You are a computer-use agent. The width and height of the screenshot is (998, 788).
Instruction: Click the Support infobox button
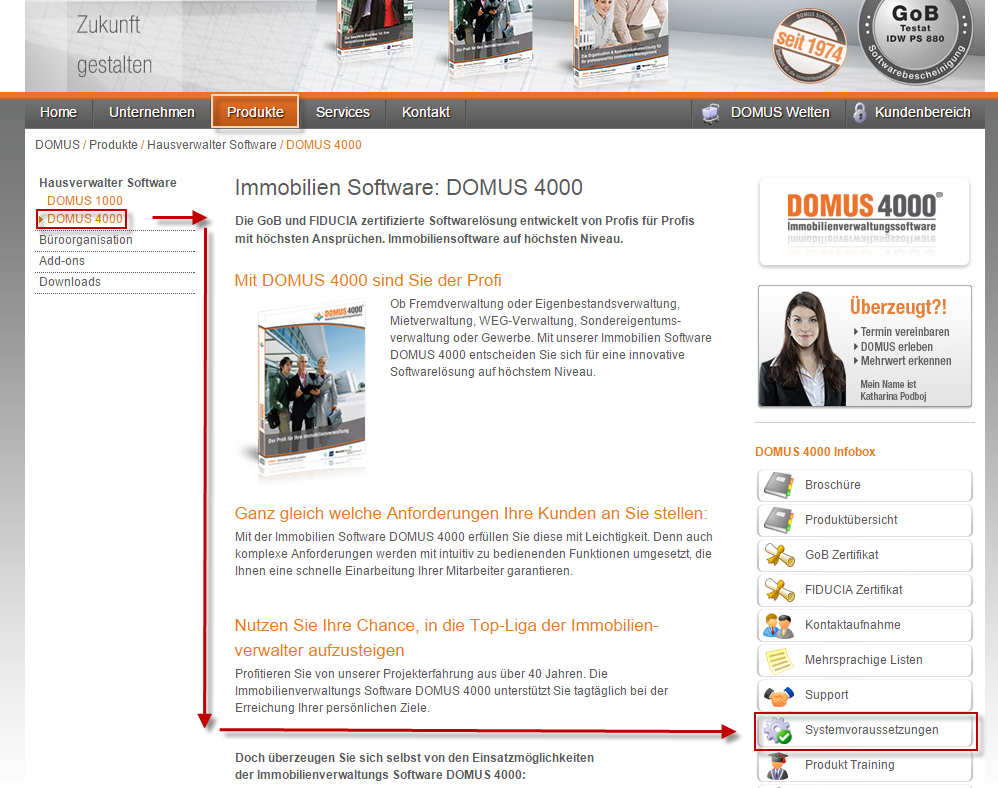(865, 695)
